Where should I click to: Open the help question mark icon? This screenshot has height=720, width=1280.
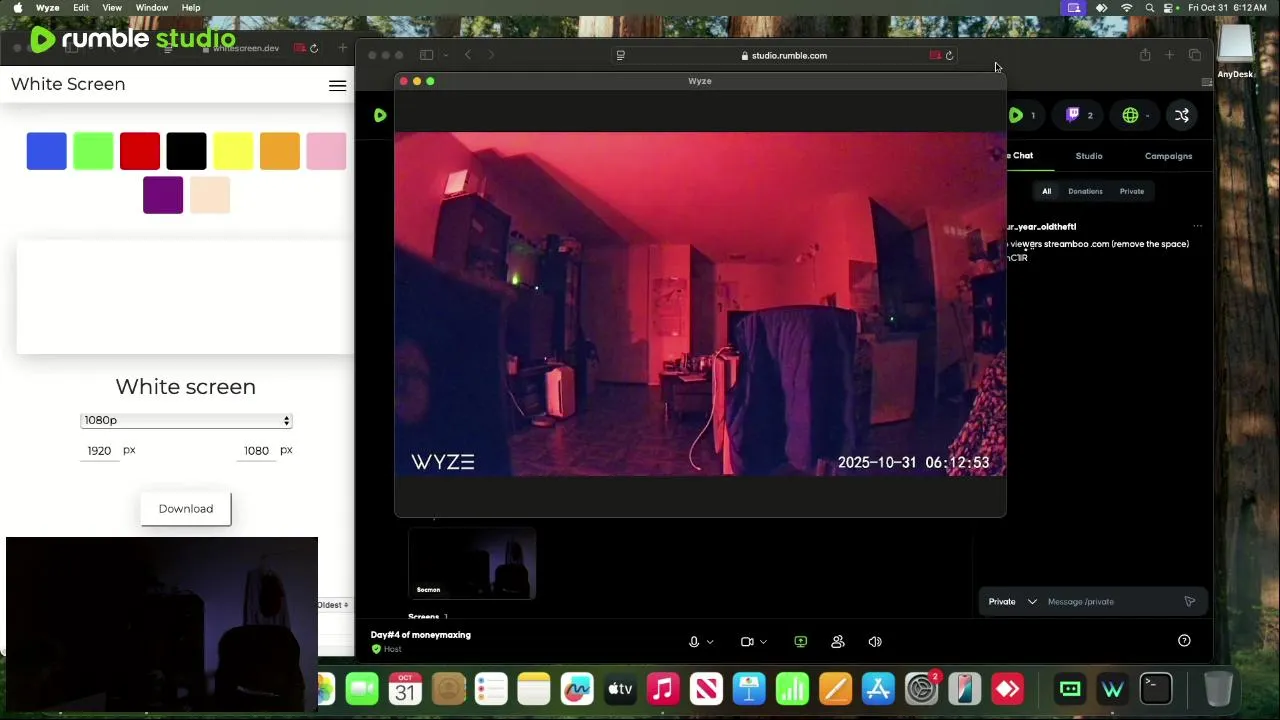[1184, 641]
